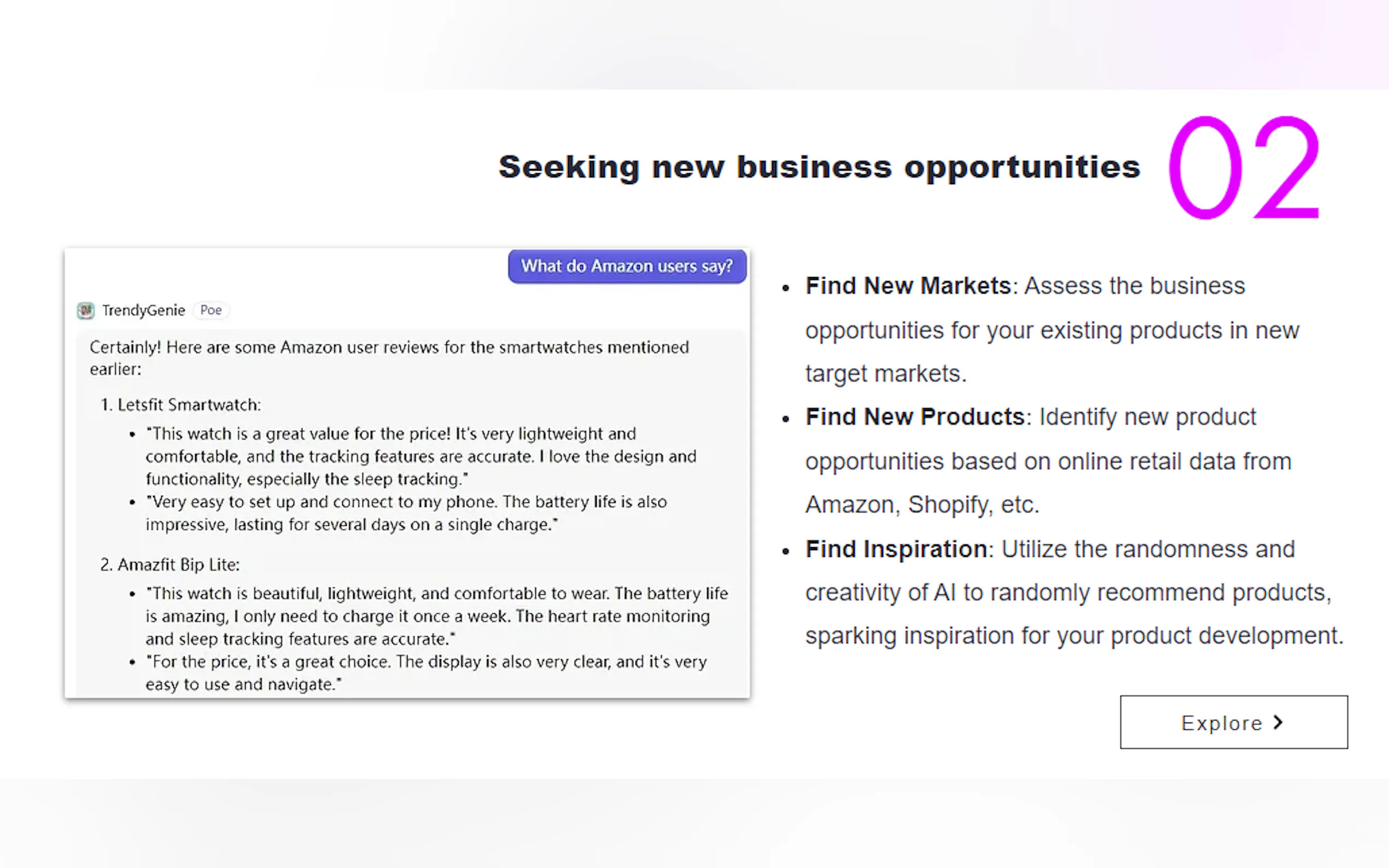The width and height of the screenshot is (1389, 868).
Task: Click the 'Find Inspiration' bold text
Action: 896,549
